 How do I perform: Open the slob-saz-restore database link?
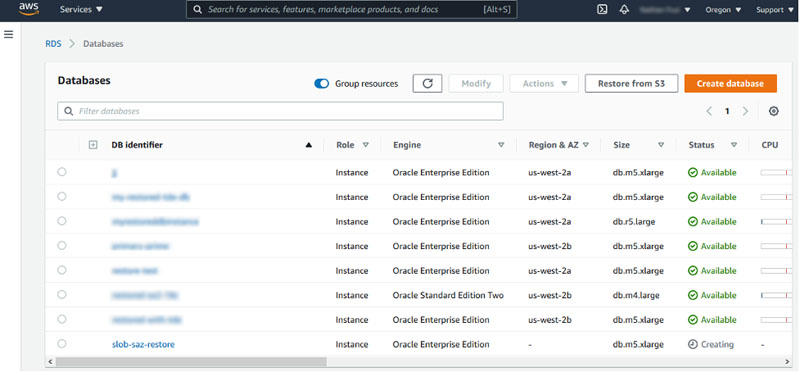[143, 344]
